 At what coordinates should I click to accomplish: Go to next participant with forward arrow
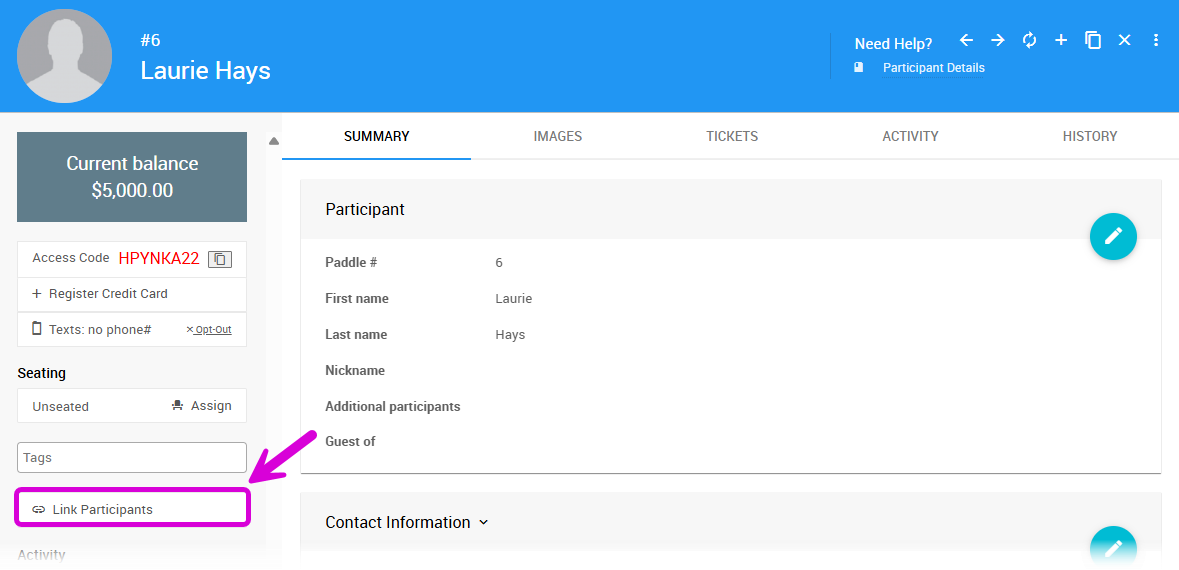point(997,40)
